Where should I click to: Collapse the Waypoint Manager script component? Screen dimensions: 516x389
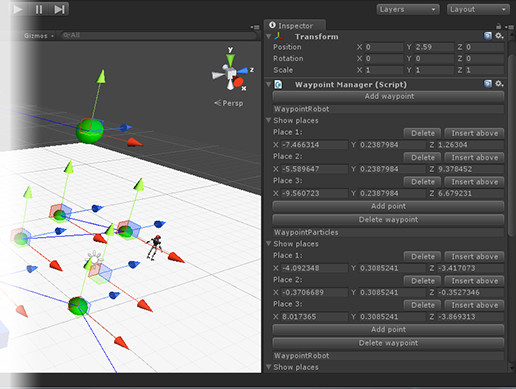[269, 84]
